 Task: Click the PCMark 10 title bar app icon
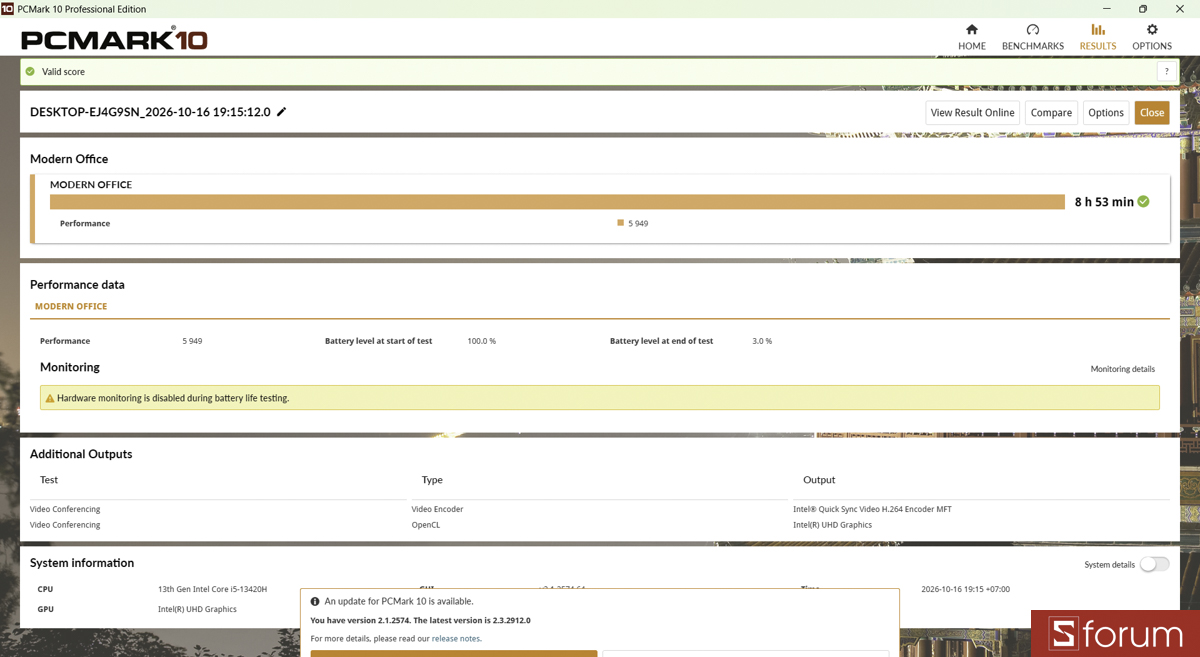pos(8,9)
